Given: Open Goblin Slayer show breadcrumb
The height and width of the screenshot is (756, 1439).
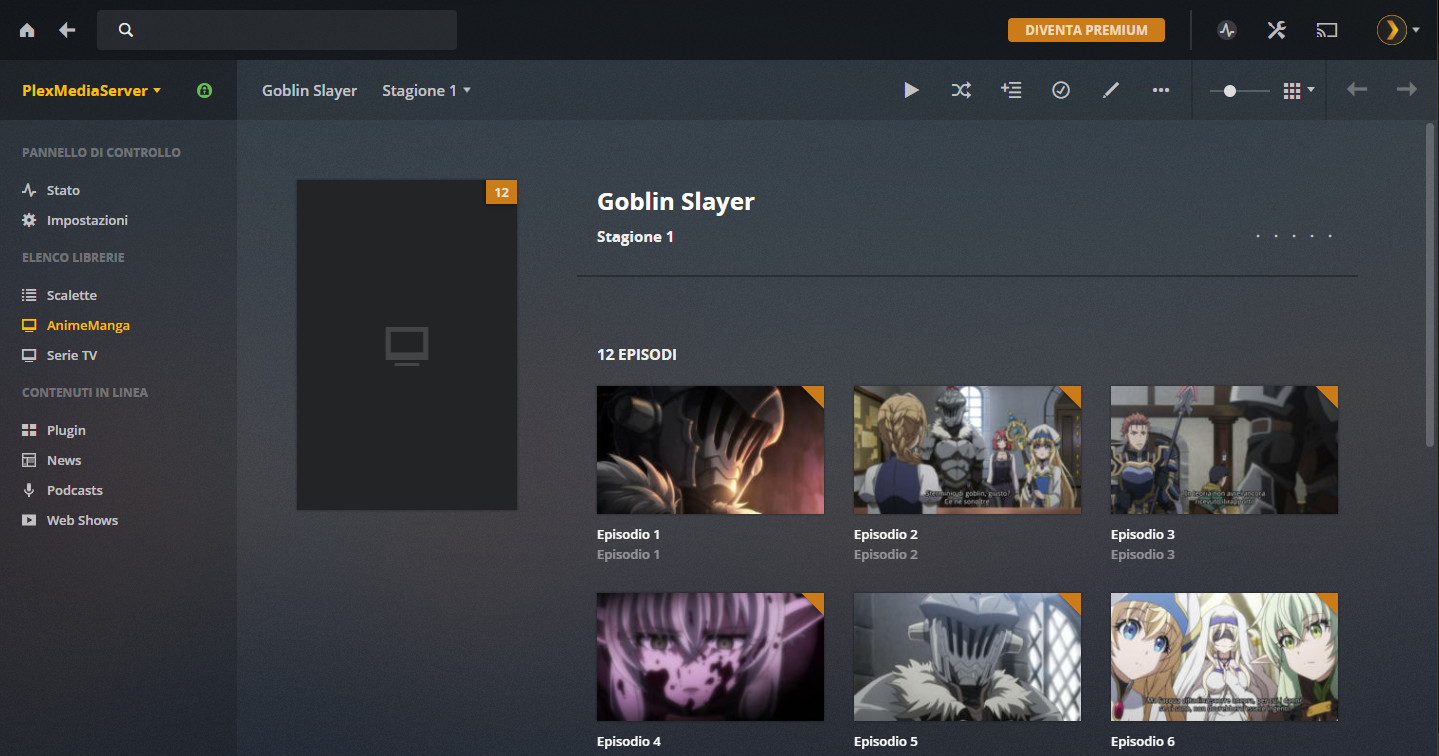Looking at the screenshot, I should pyautogui.click(x=309, y=90).
